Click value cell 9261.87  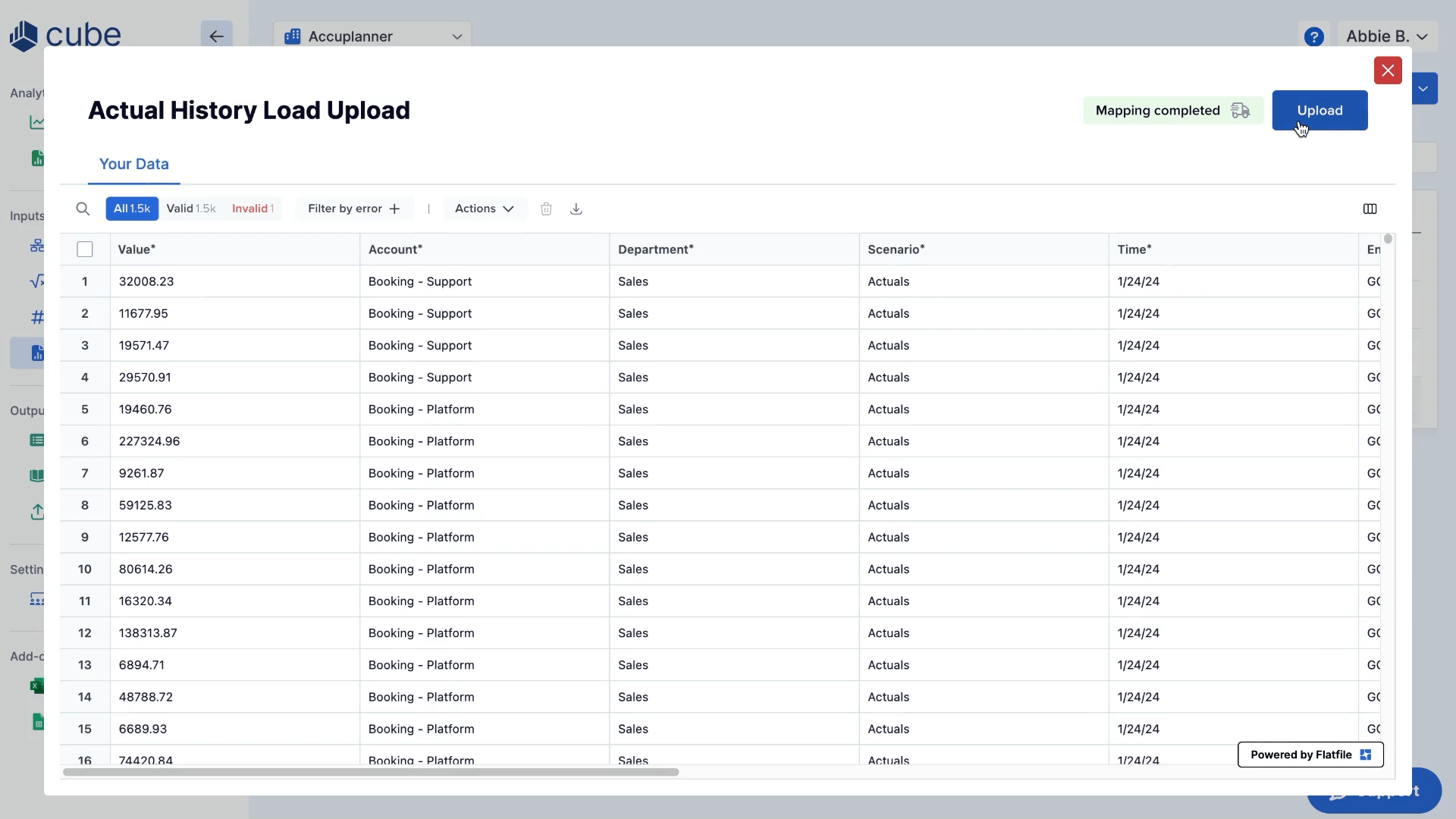(235, 473)
